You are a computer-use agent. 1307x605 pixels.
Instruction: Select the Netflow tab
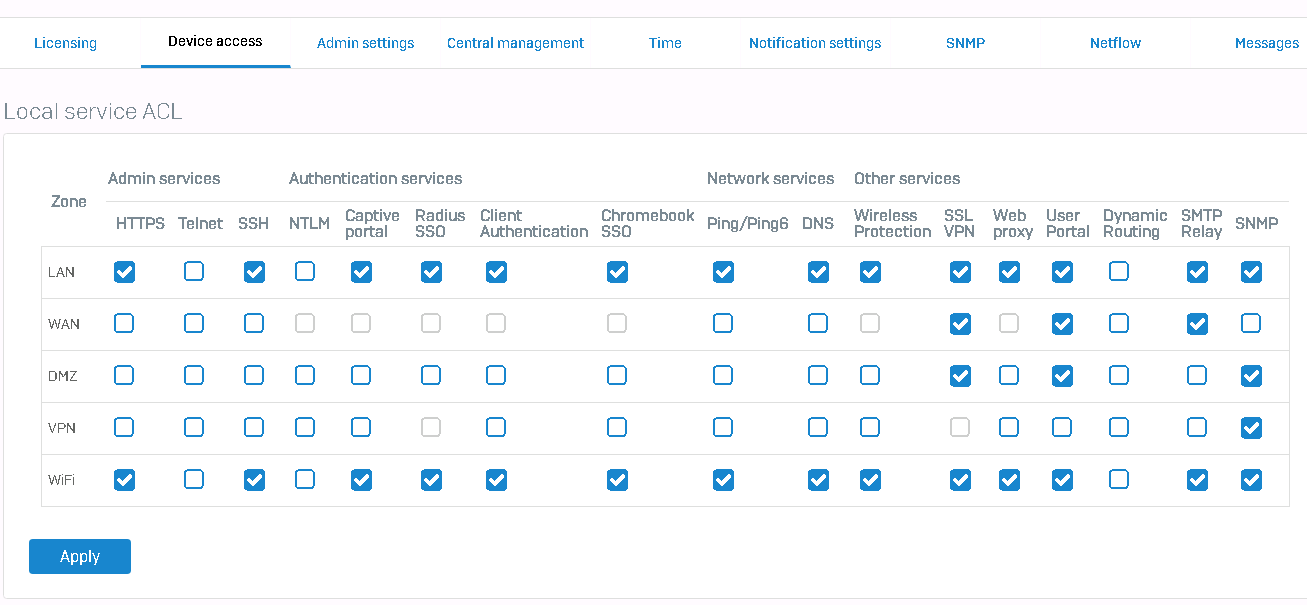point(1115,43)
